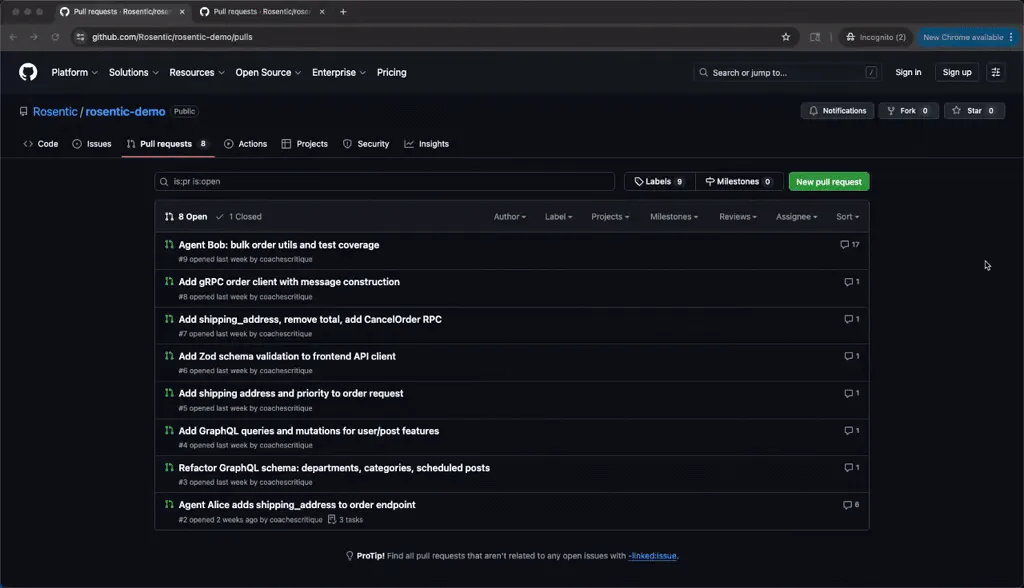This screenshot has width=1024, height=588.
Task: Open comments on Refactor GraphQL schema PR
Action: pos(852,467)
